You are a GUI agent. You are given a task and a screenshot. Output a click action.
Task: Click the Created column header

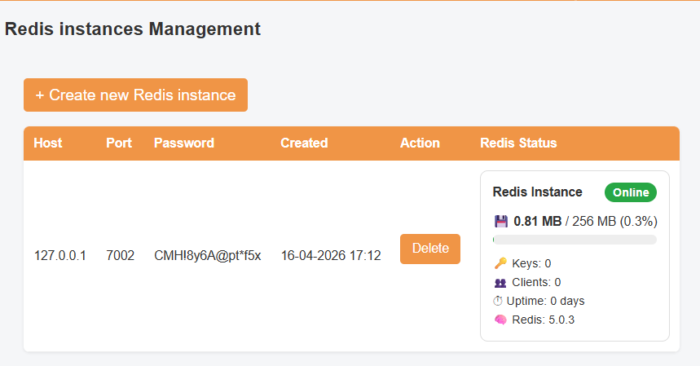point(304,143)
